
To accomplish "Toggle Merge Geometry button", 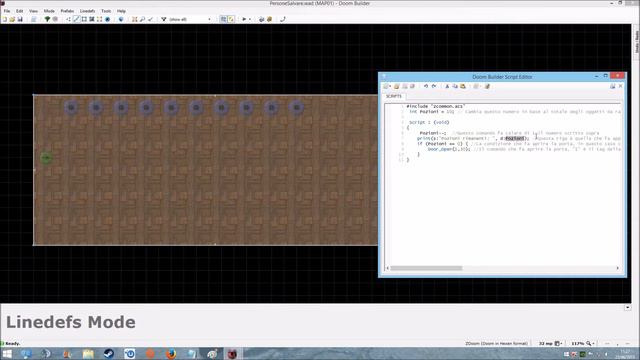I will coord(231,19).
